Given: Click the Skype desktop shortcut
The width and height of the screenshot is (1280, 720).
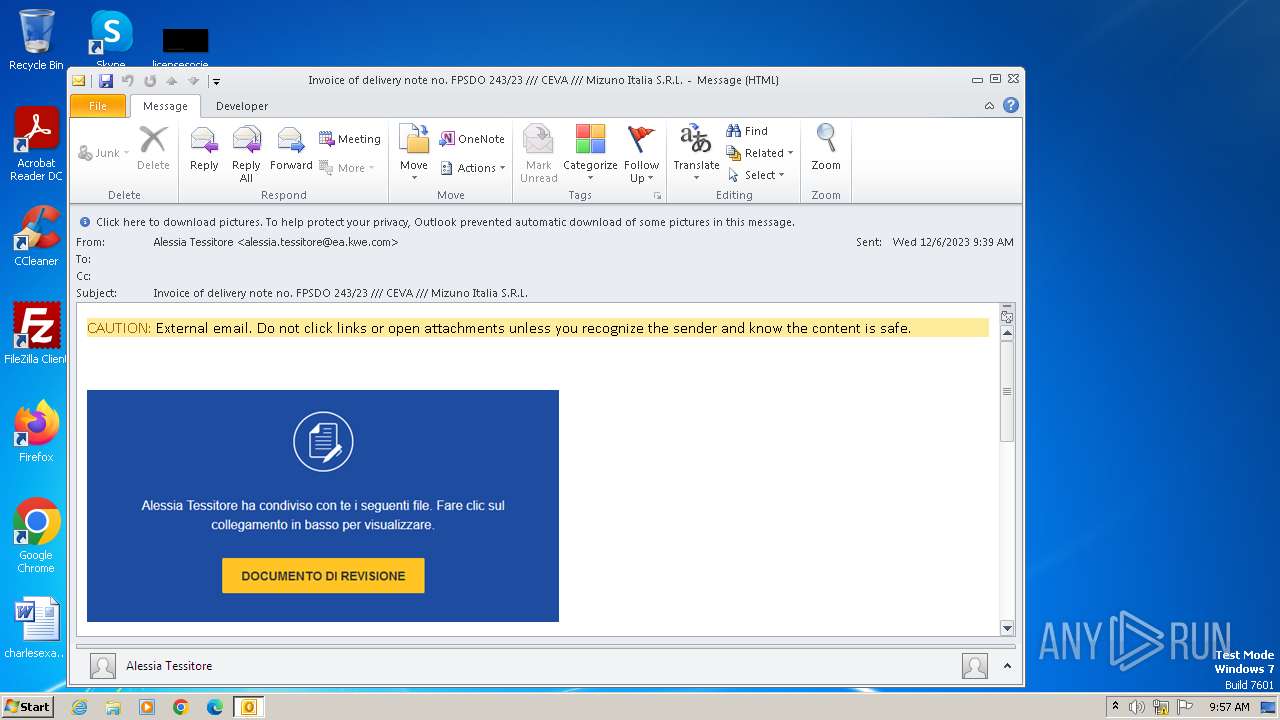Looking at the screenshot, I should coord(110,40).
